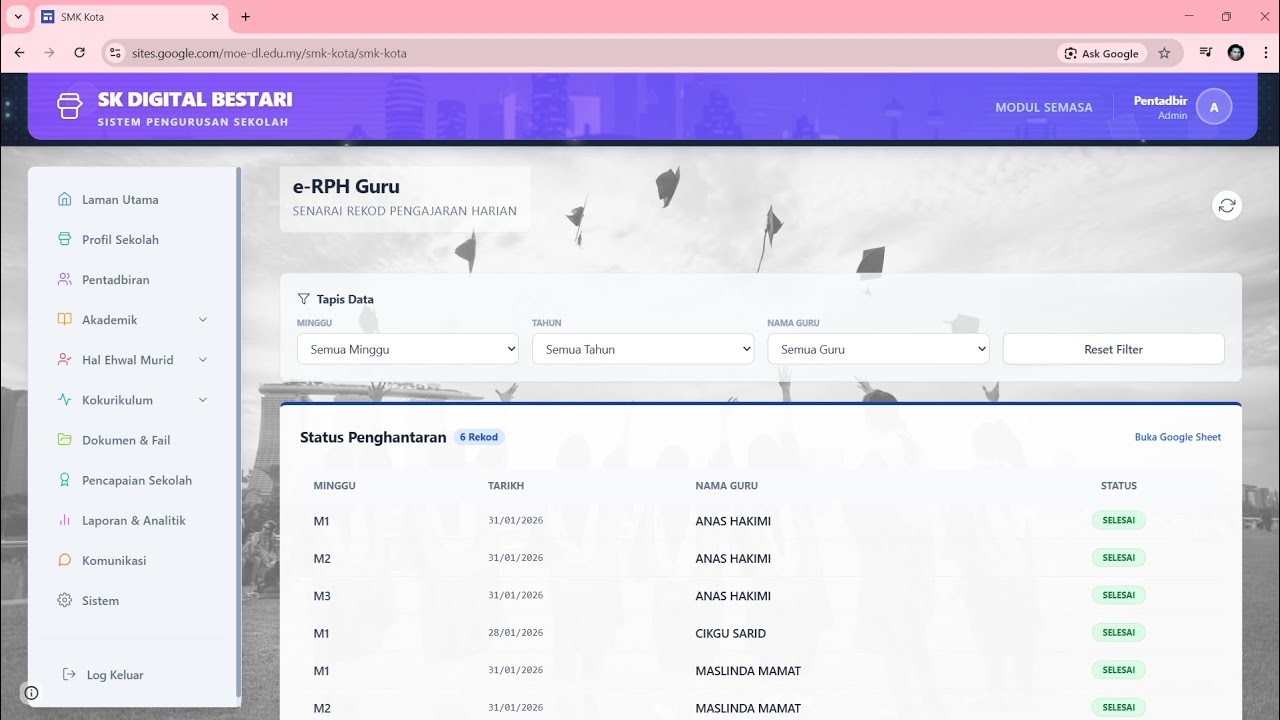1280x720 pixels.
Task: Click the 6 Rekod count badge
Action: 479,437
